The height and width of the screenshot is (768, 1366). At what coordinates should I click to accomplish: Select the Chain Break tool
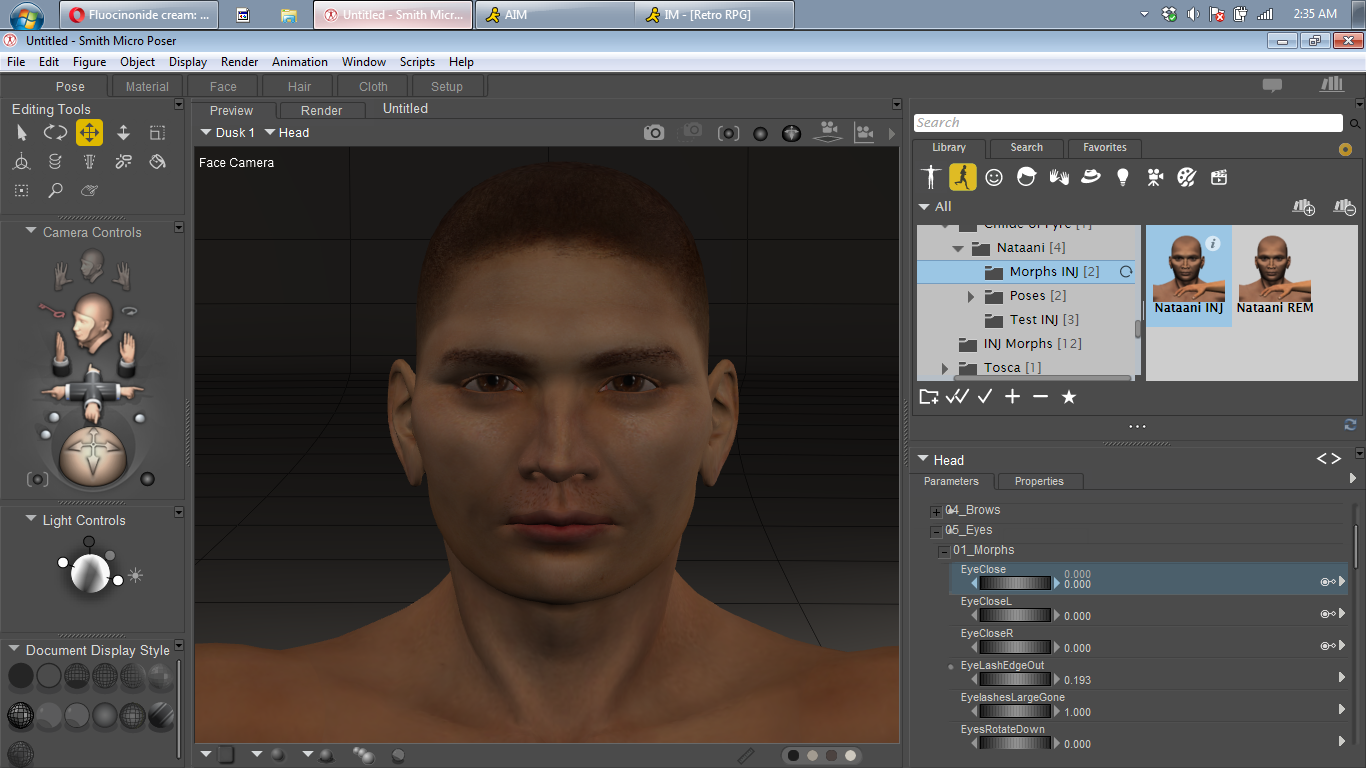123,161
